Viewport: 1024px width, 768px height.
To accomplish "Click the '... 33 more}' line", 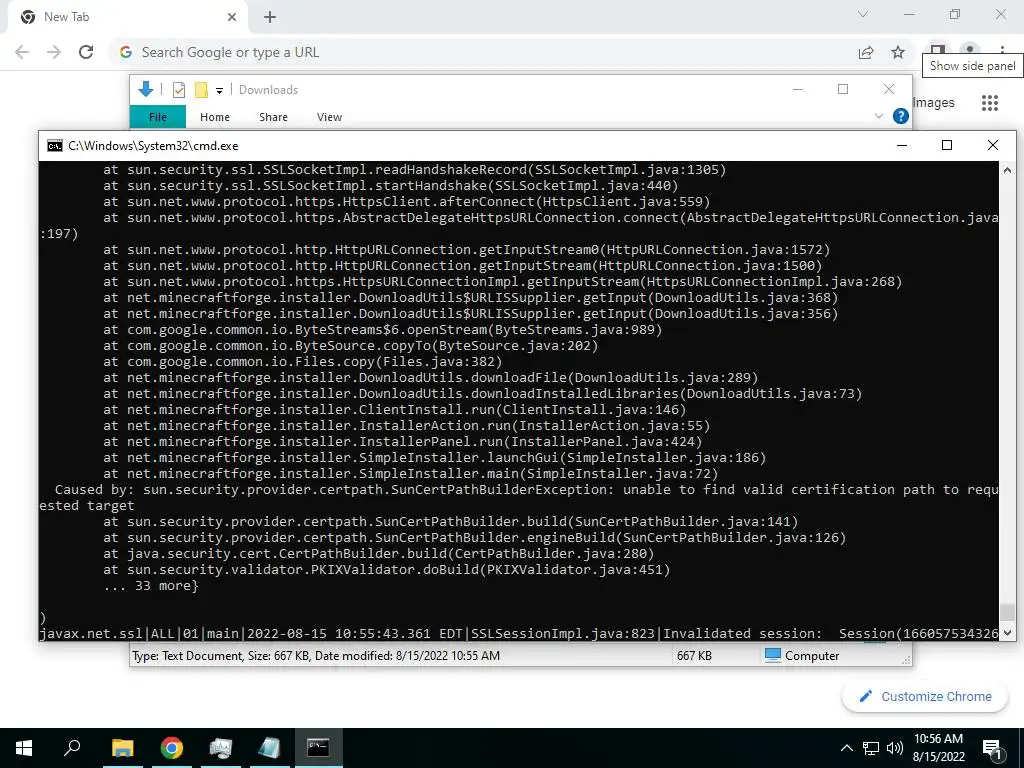I will point(151,586).
